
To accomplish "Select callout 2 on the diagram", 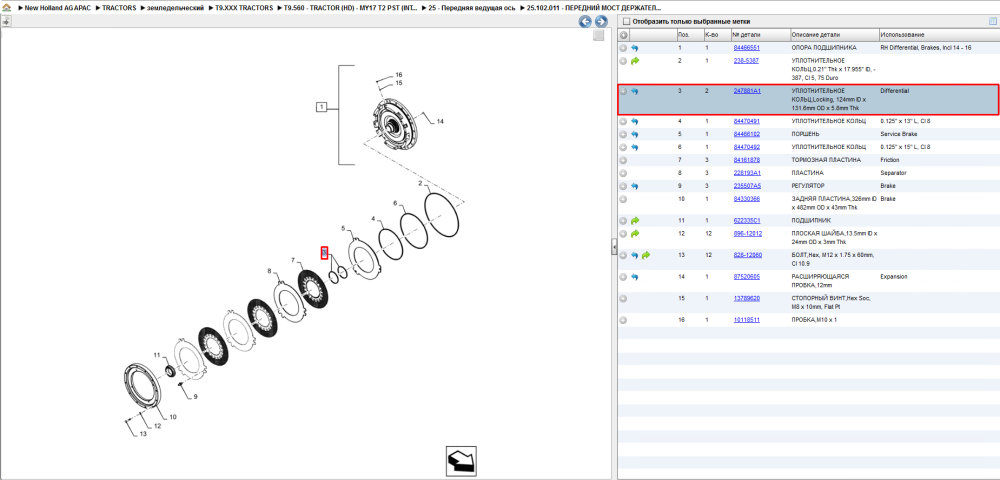I will pyautogui.click(x=421, y=184).
